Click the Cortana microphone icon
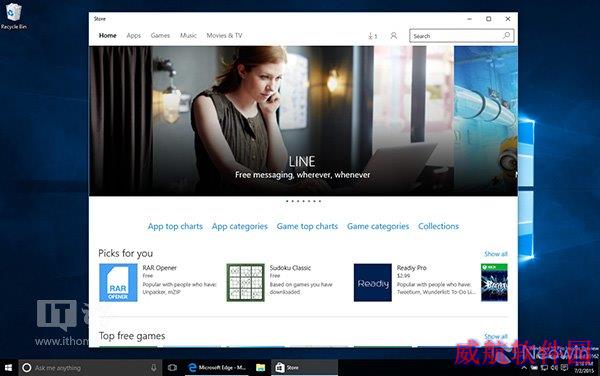 pos(153,368)
